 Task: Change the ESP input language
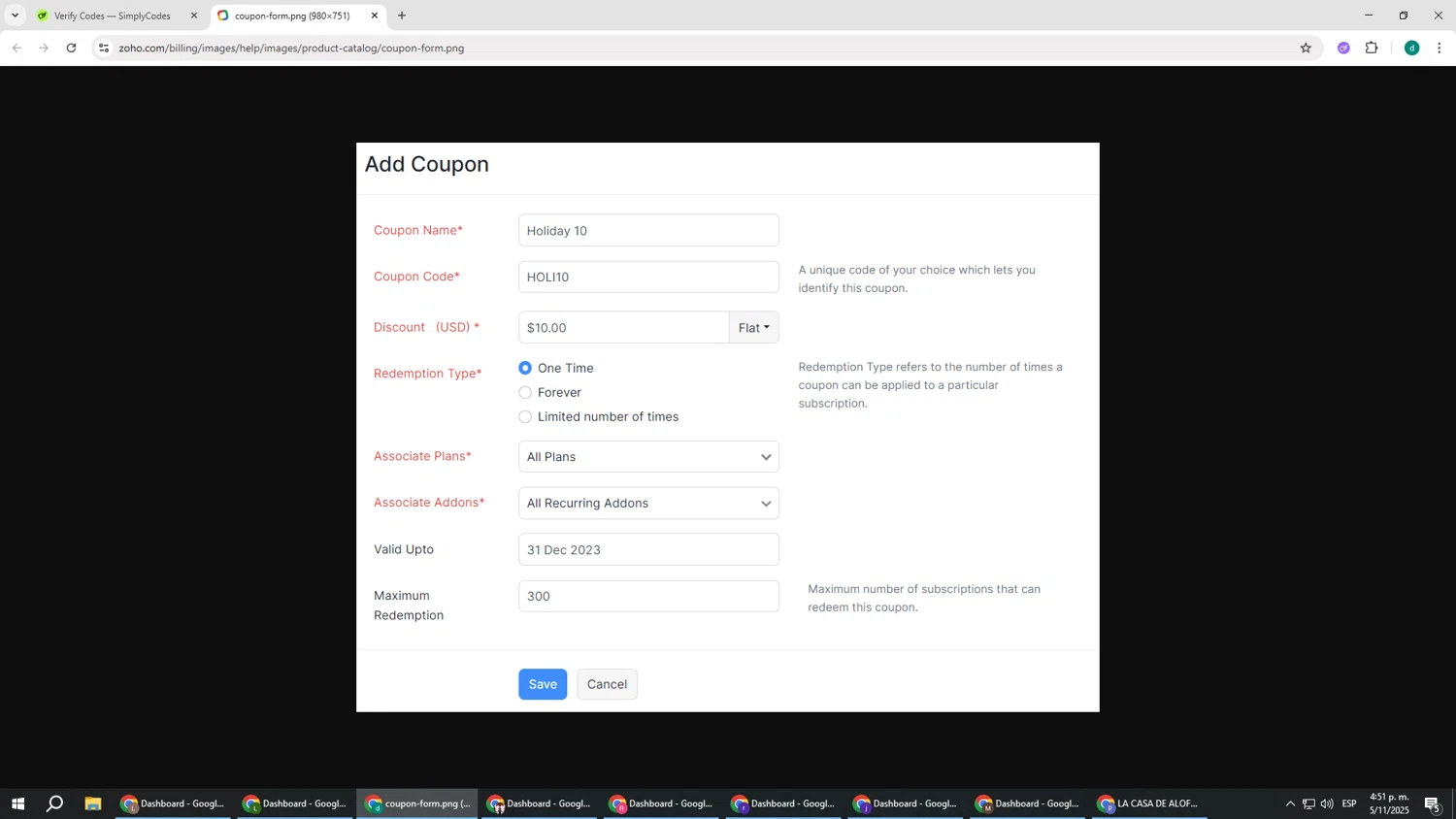(1349, 803)
